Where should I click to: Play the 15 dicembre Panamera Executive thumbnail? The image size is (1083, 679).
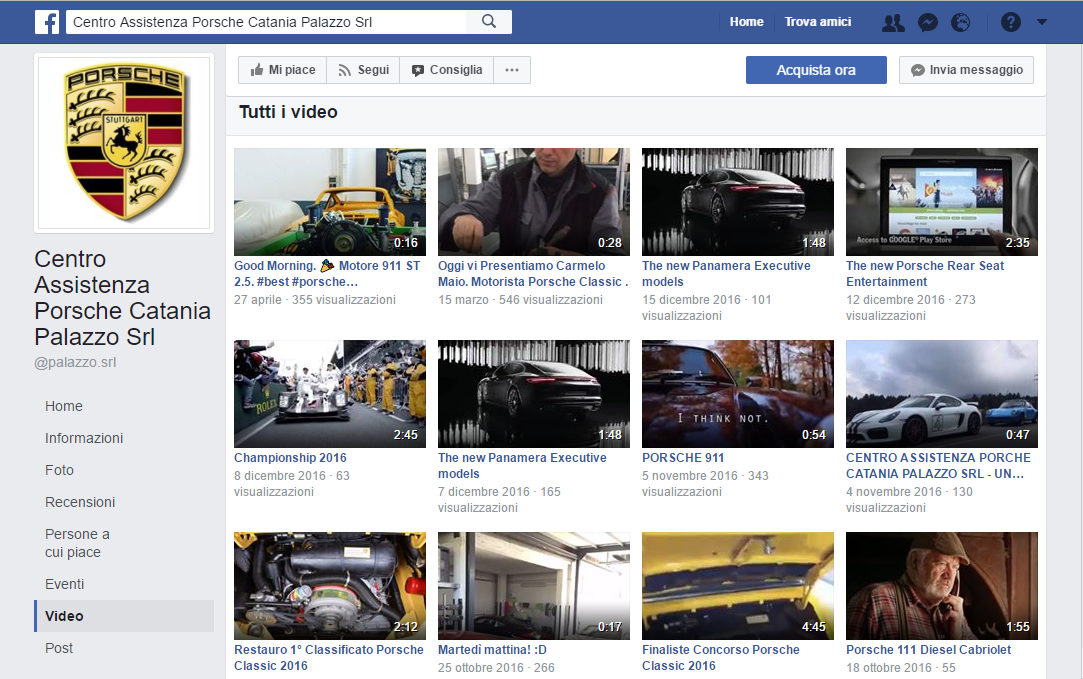pyautogui.click(x=738, y=202)
